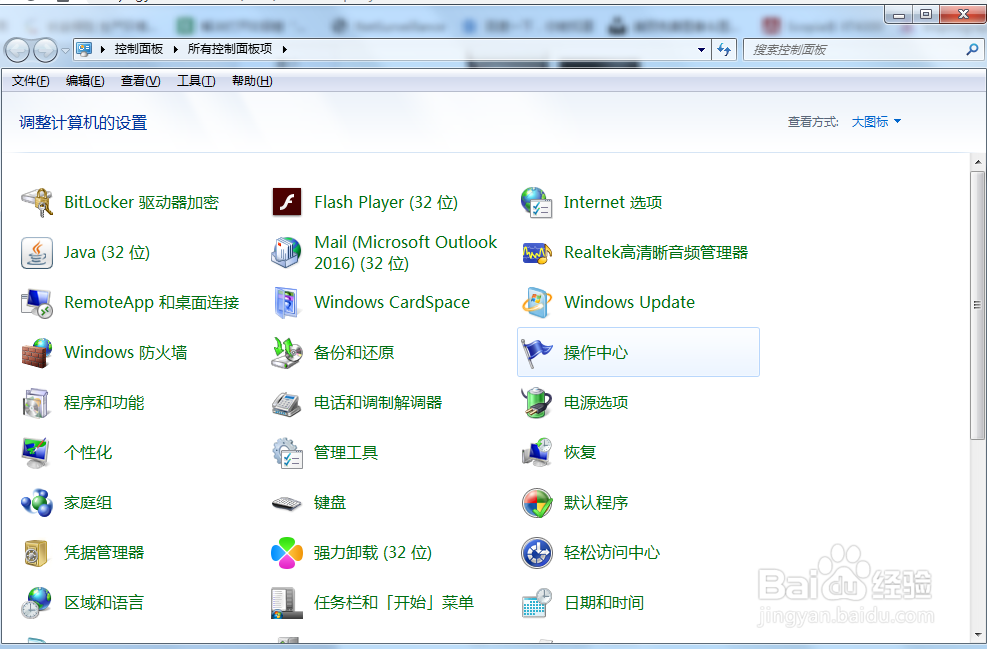Image resolution: width=987 pixels, height=649 pixels.
Task: Open Internet 选项 globe icon
Action: [x=536, y=202]
